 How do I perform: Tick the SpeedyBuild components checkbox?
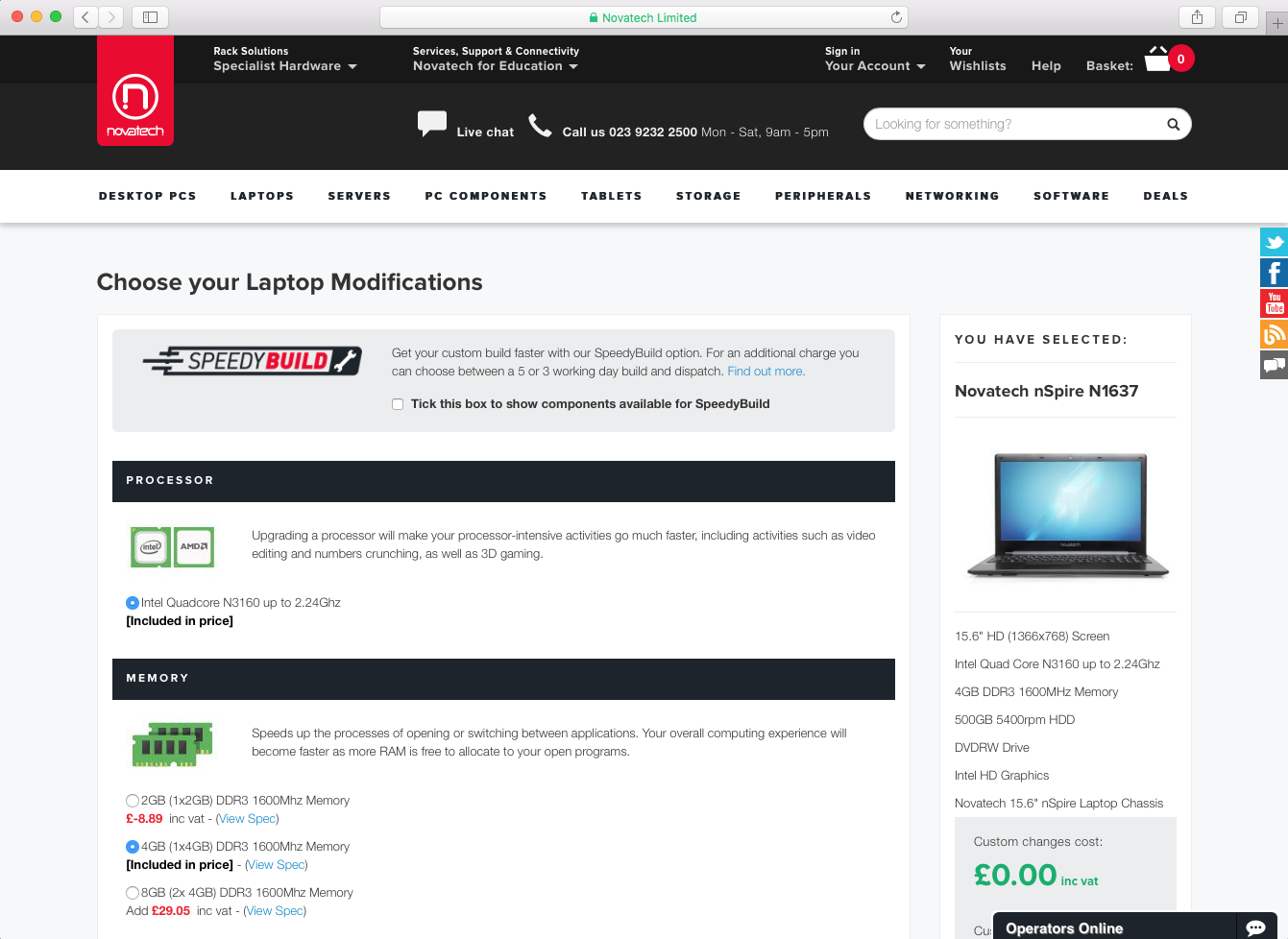(x=398, y=404)
